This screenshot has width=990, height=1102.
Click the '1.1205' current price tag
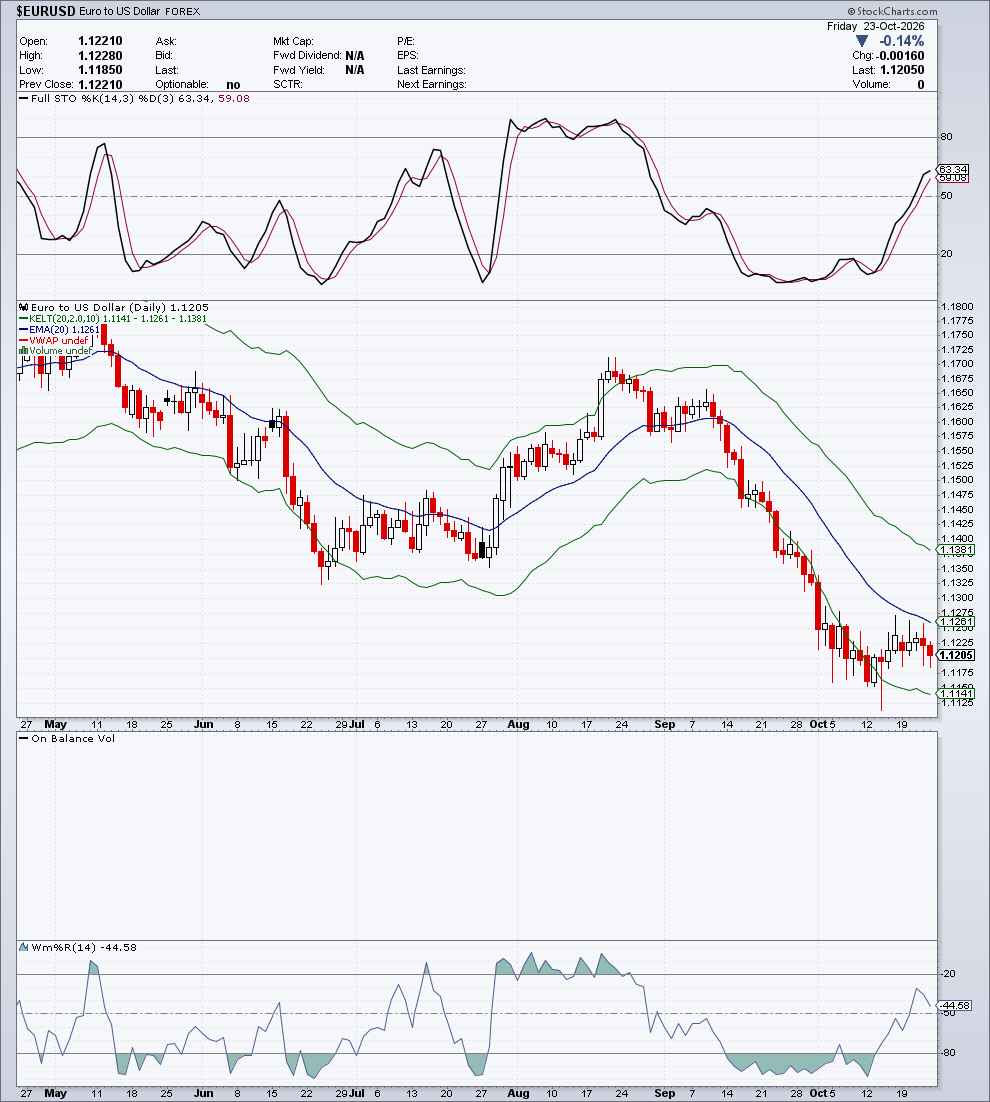956,655
